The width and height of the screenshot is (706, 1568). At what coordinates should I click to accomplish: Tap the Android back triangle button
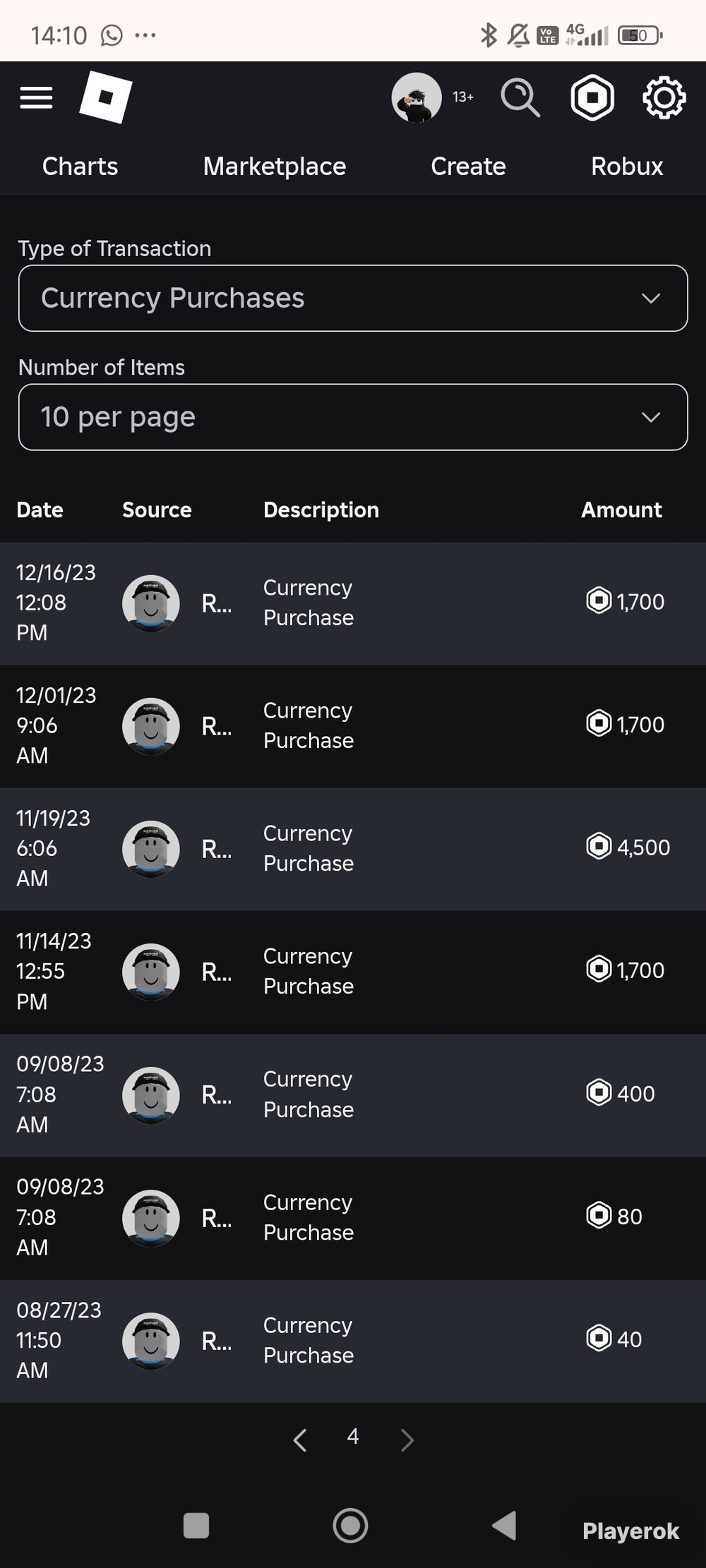[504, 1525]
